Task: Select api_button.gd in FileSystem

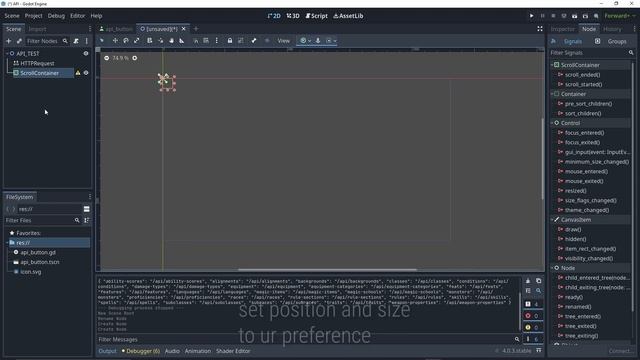Action: [38, 252]
